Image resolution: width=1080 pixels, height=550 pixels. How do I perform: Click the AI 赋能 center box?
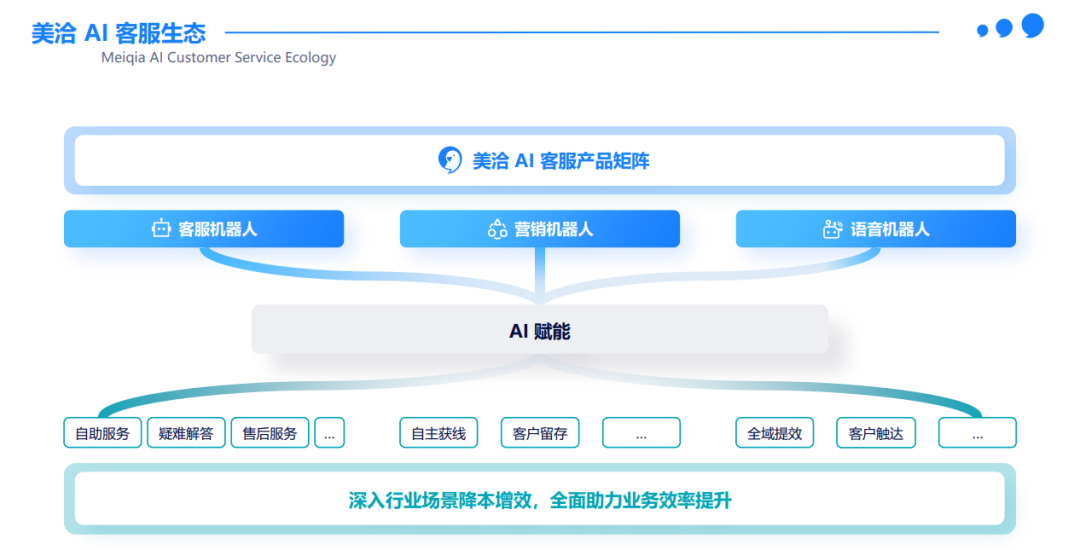pos(540,330)
